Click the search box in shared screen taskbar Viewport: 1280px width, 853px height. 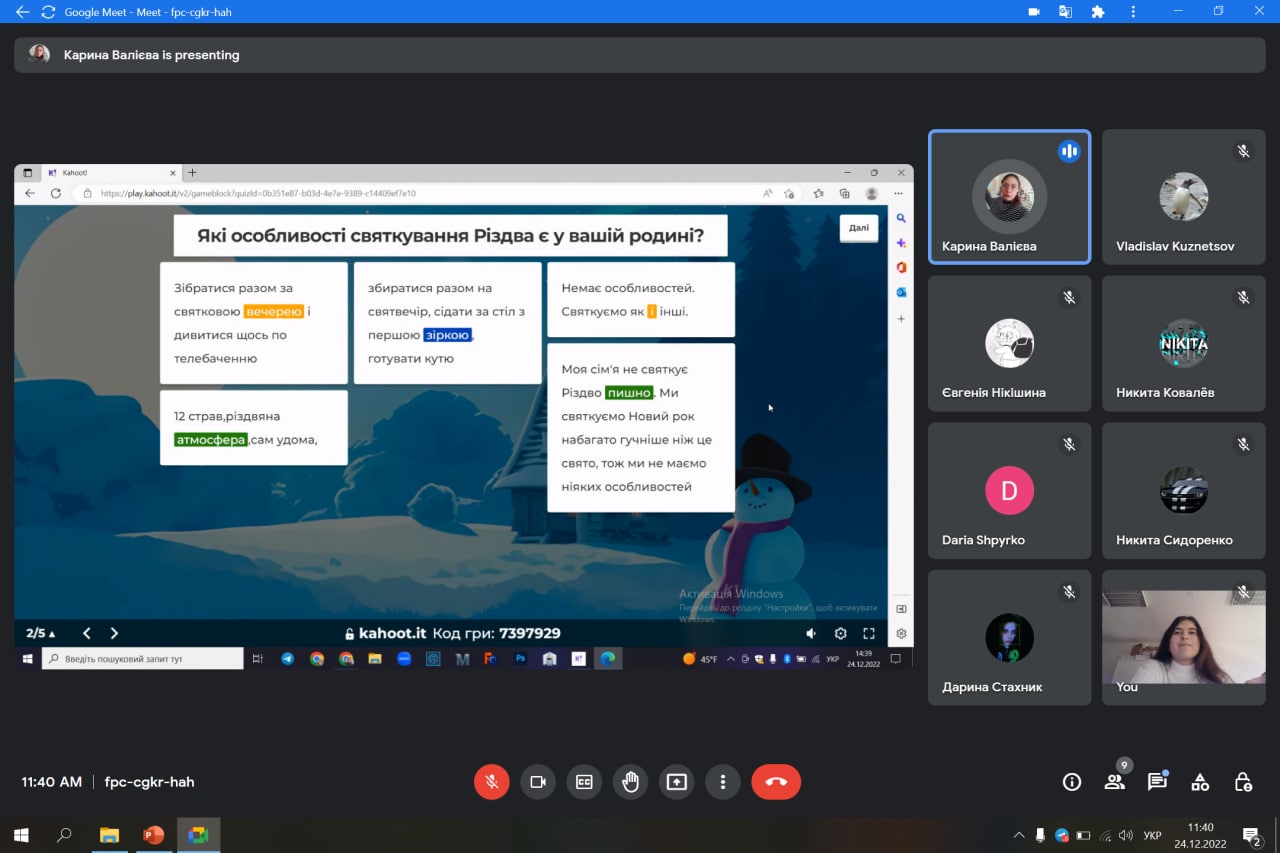pyautogui.click(x=142, y=659)
